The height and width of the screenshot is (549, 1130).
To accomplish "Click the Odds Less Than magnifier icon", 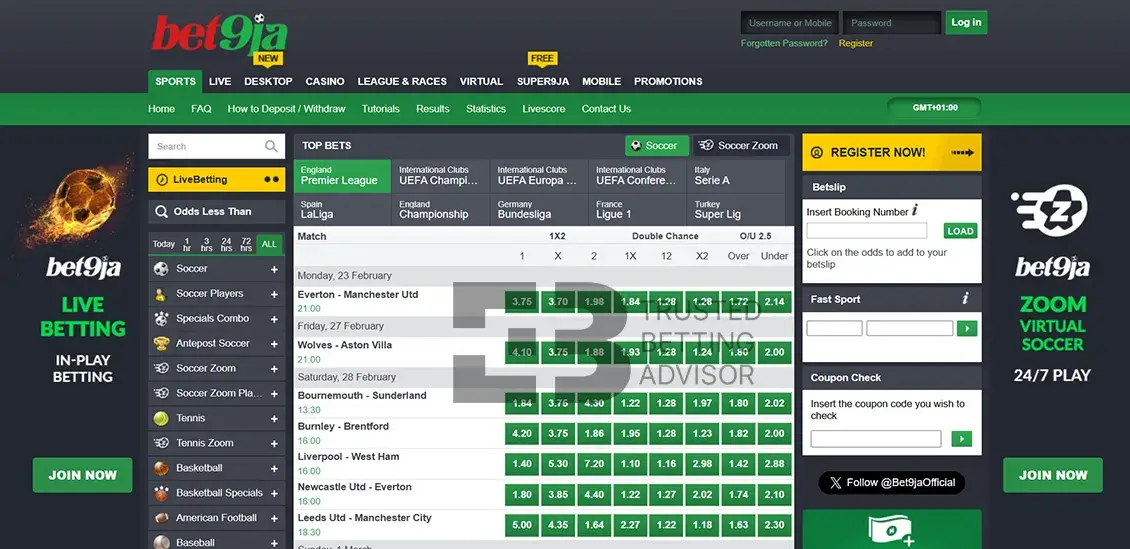I will (x=161, y=212).
